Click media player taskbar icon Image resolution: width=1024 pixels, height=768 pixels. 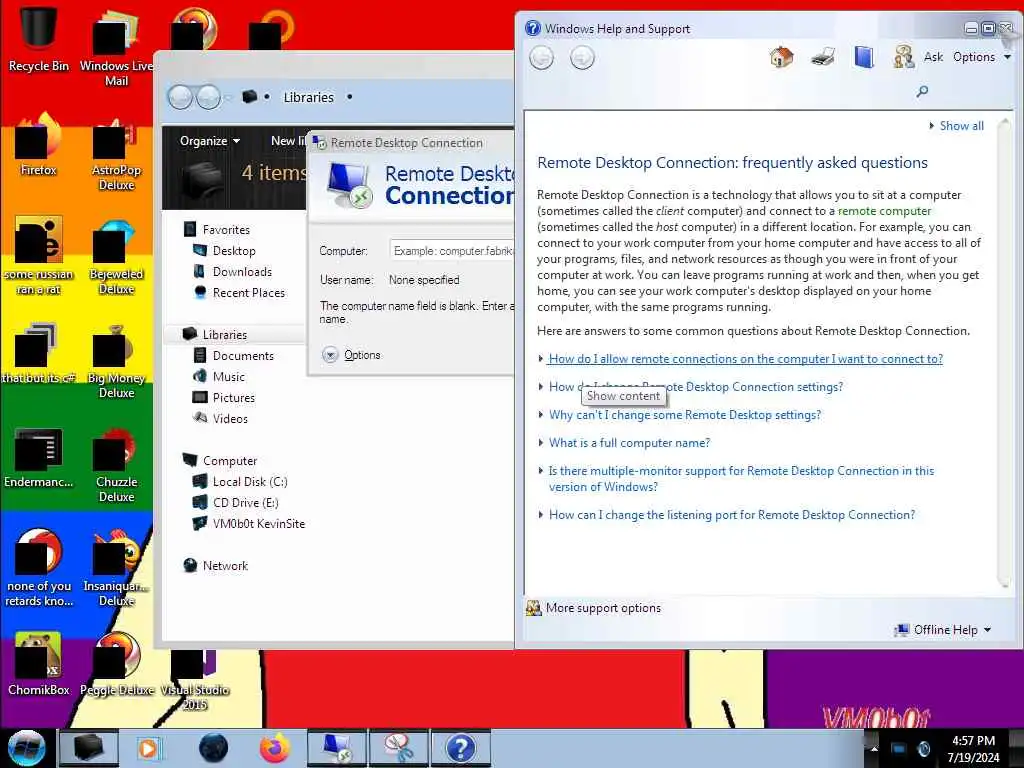pyautogui.click(x=148, y=748)
